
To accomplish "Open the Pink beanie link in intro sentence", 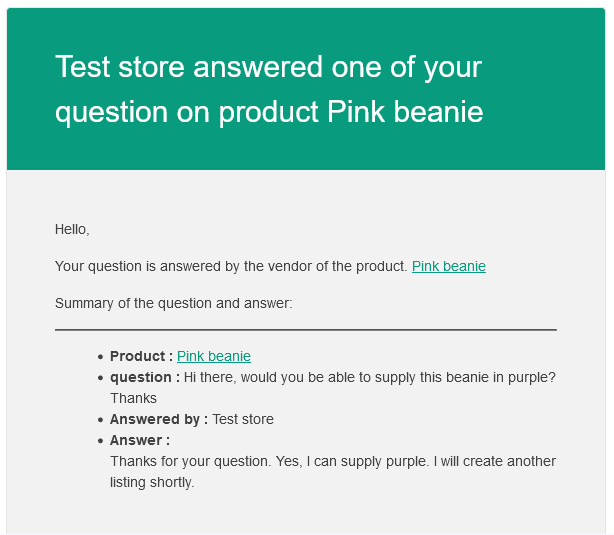I will pos(448,267).
